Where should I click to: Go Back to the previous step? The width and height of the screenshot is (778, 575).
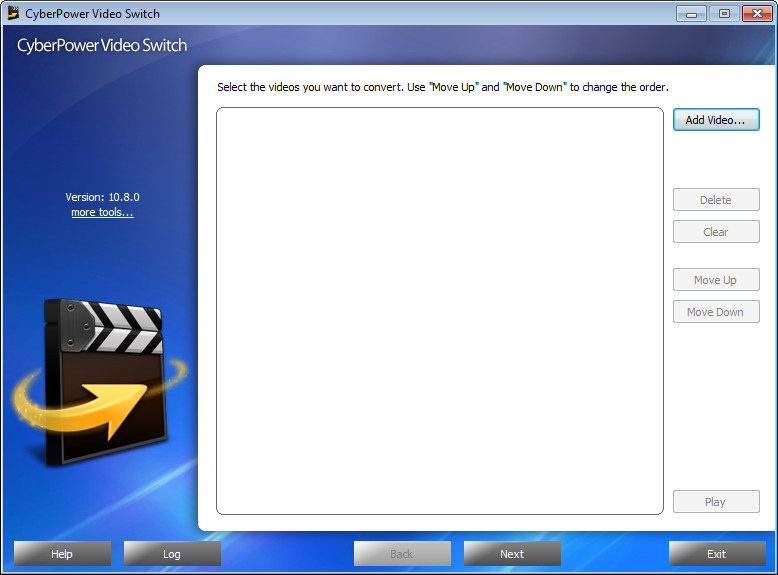[402, 554]
